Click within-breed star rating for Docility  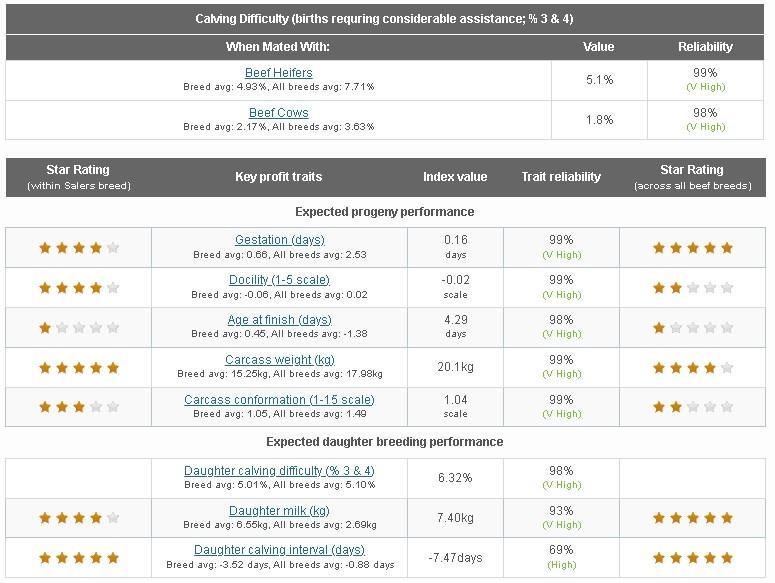coord(79,288)
